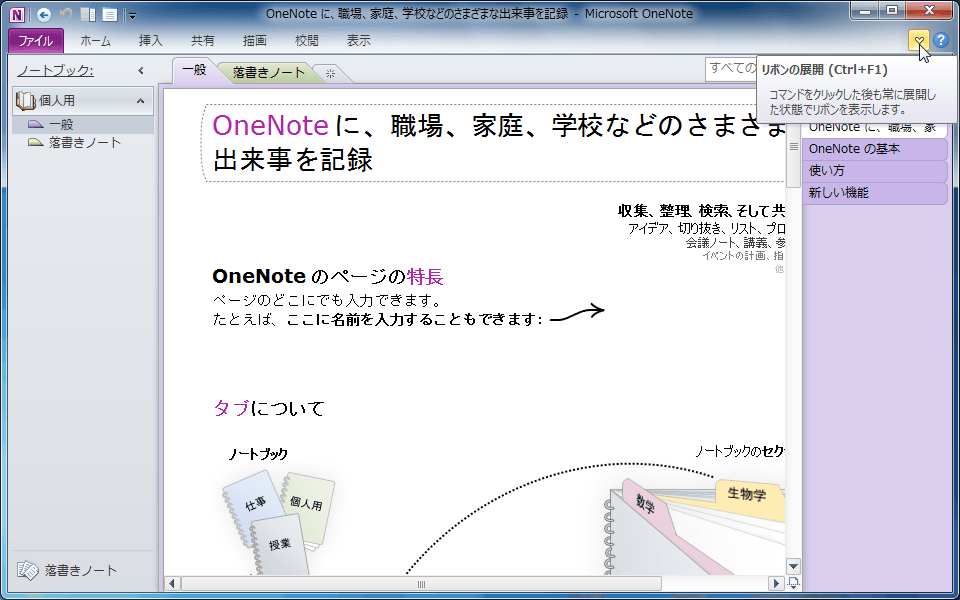
Task: Click the Undo icon in quick access toolbar
Action: (66, 14)
